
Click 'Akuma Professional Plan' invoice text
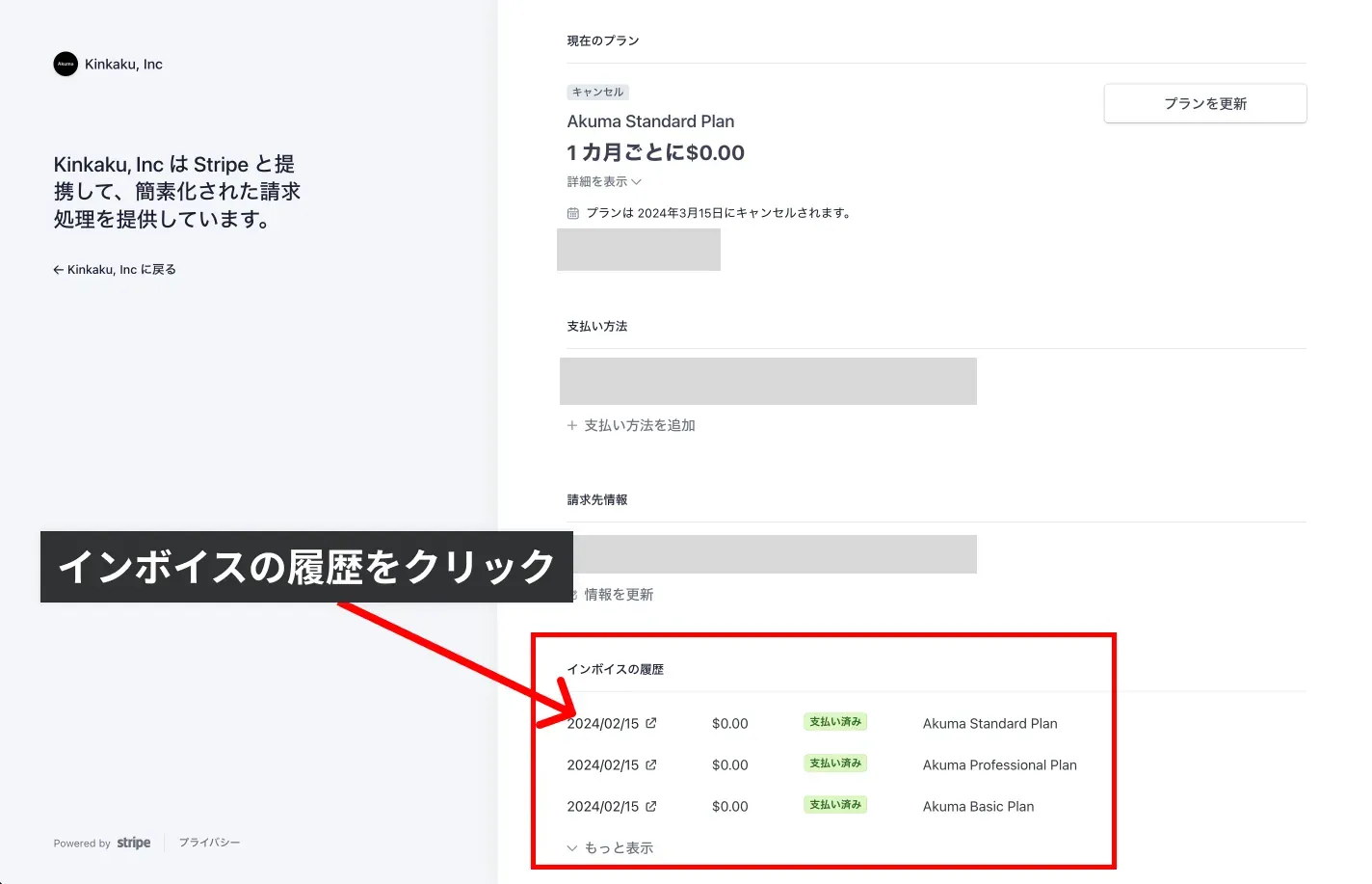point(1000,765)
